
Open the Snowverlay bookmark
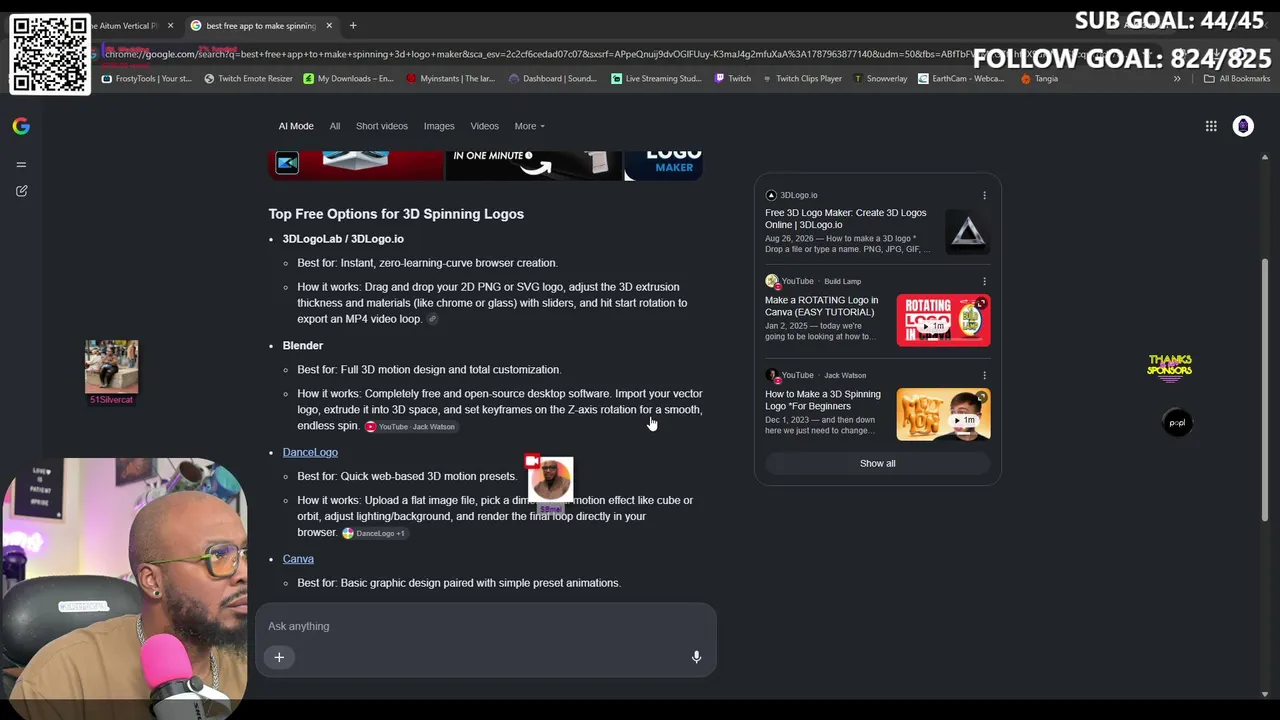click(x=881, y=78)
